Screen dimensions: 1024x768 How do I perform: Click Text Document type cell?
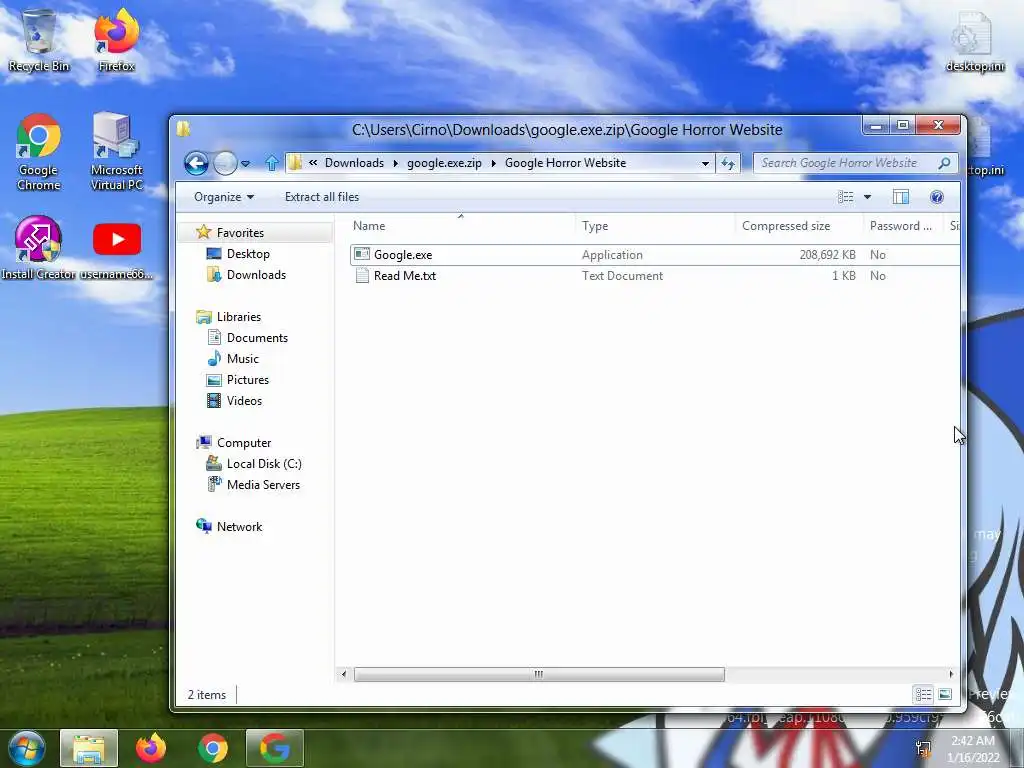coord(622,276)
